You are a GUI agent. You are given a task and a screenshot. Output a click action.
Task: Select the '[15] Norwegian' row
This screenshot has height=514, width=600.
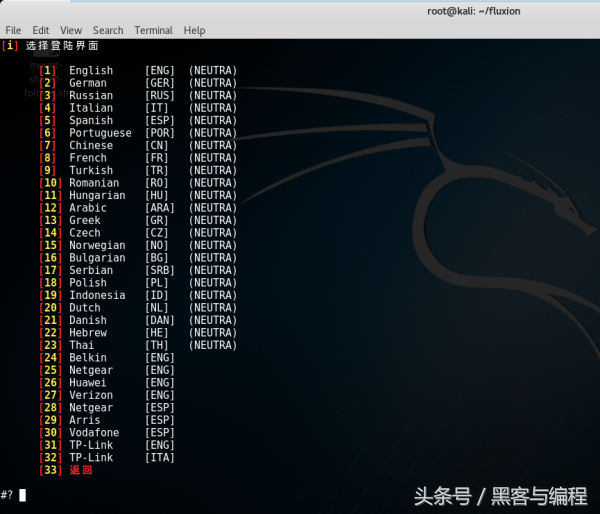[x=138, y=245]
